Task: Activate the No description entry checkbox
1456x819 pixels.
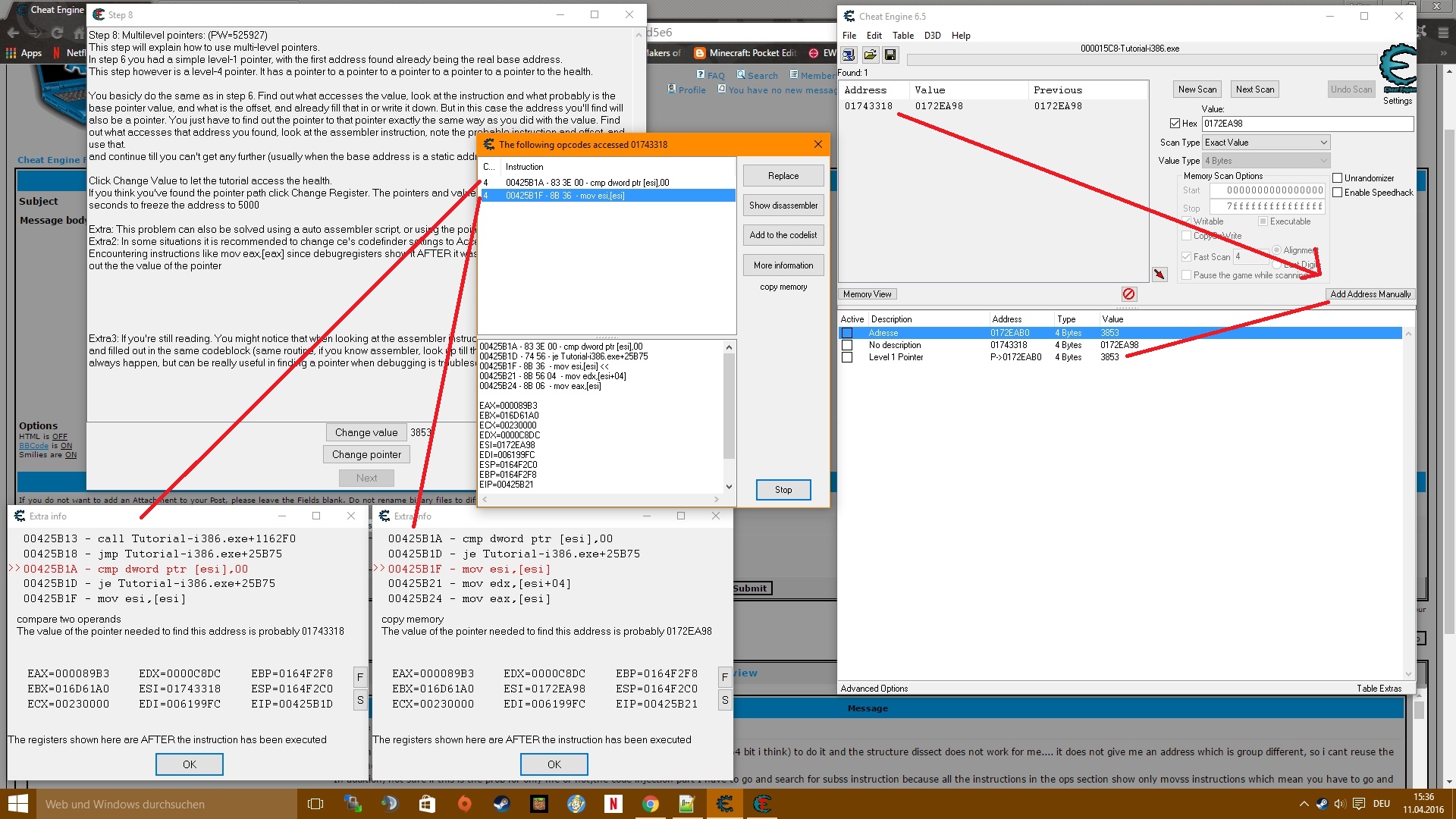Action: coord(847,345)
